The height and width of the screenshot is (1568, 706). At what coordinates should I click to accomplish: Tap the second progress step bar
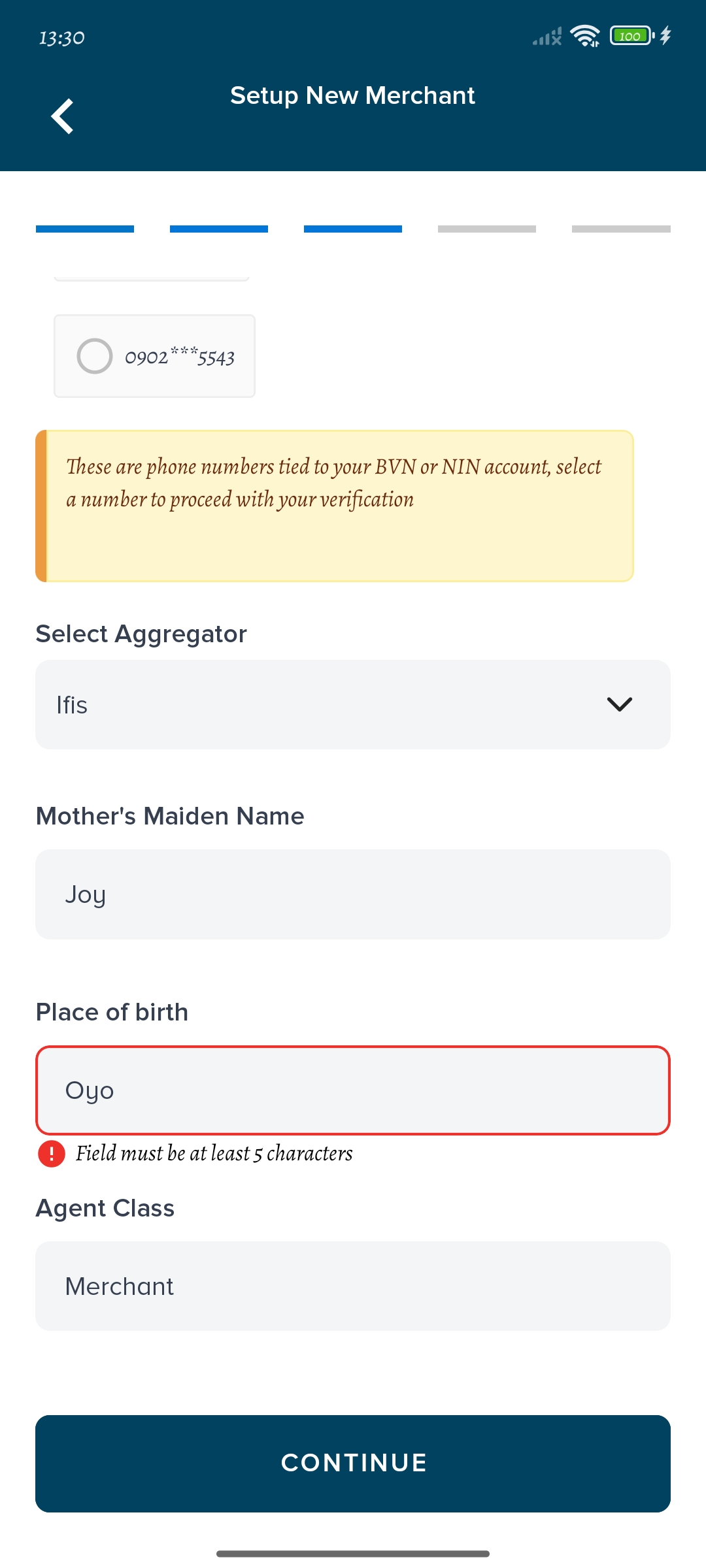tap(219, 229)
